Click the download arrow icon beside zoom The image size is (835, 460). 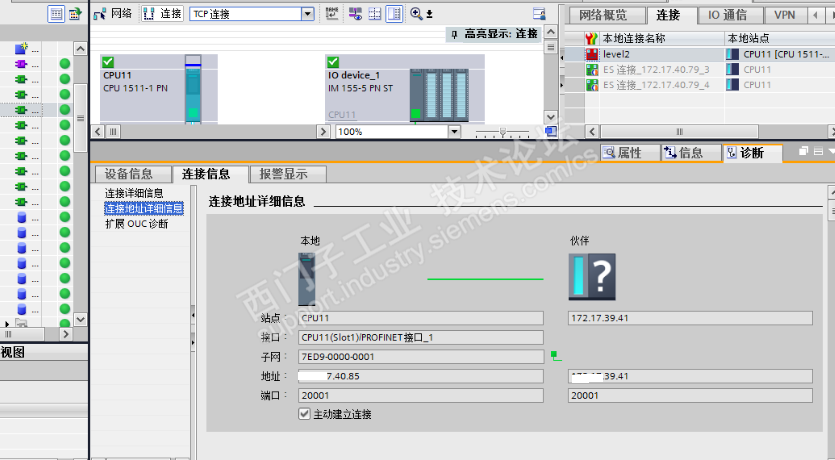click(x=429, y=14)
